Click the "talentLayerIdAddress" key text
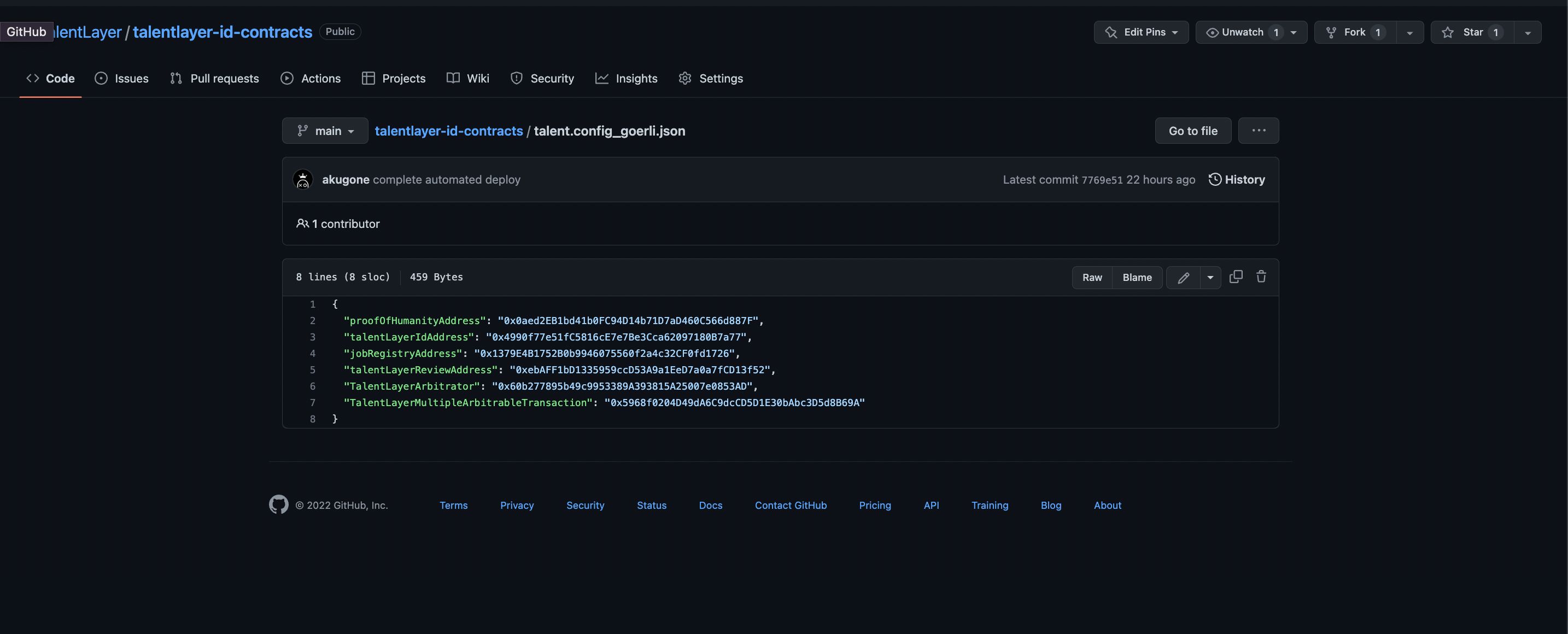Viewport: 1568px width, 634px height. point(409,337)
